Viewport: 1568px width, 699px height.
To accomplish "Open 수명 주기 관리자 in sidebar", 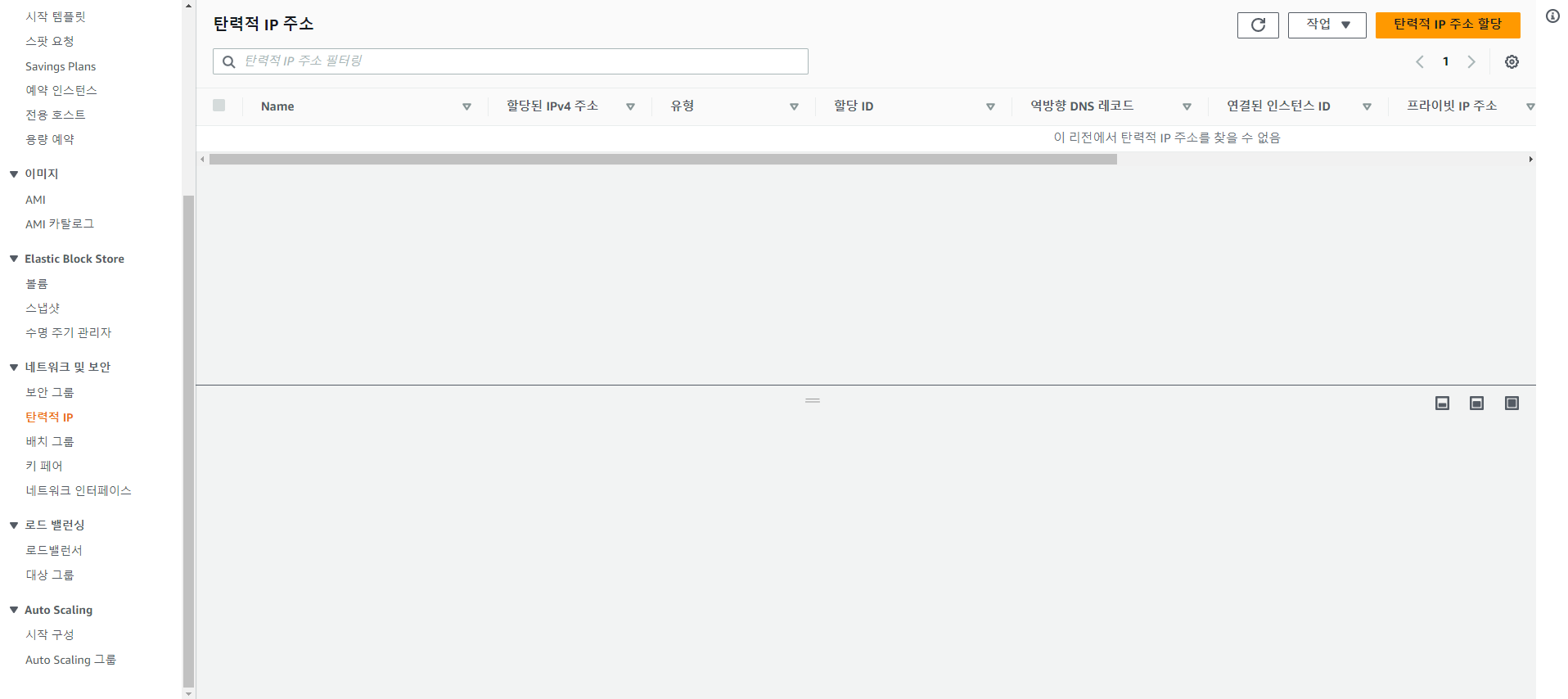I will coord(69,332).
